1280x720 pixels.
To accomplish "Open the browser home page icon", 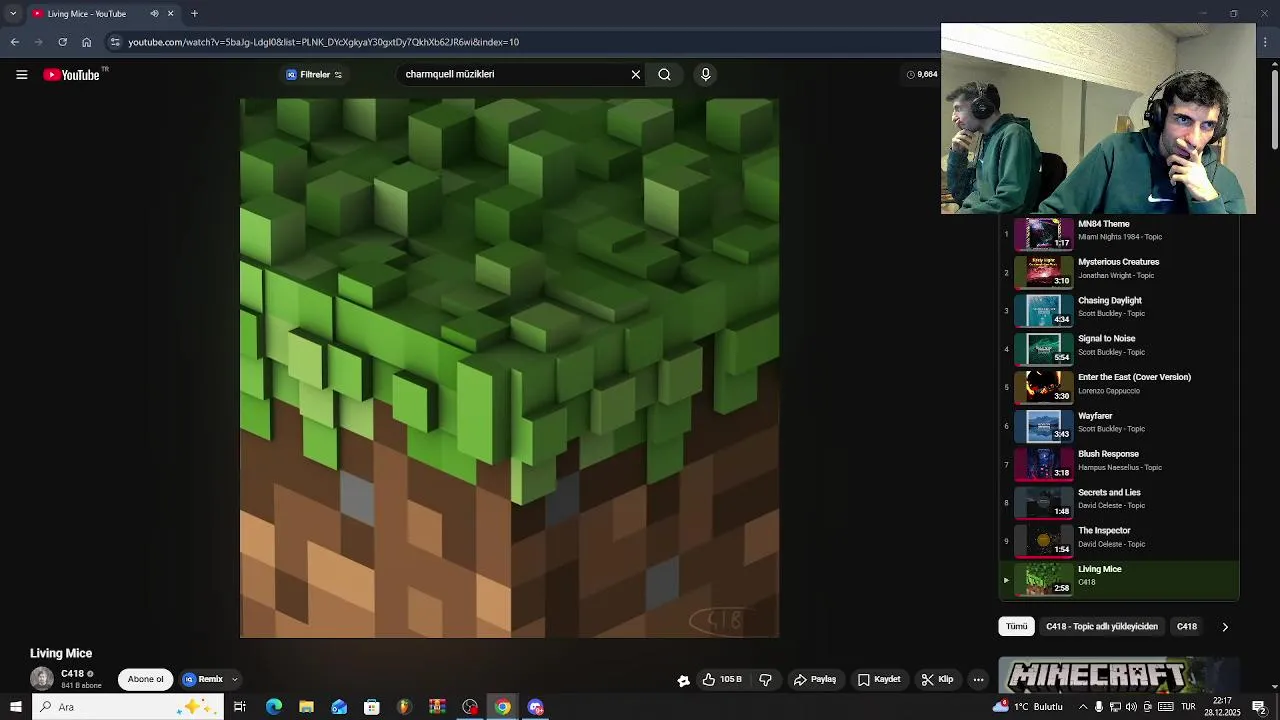I will (x=86, y=42).
